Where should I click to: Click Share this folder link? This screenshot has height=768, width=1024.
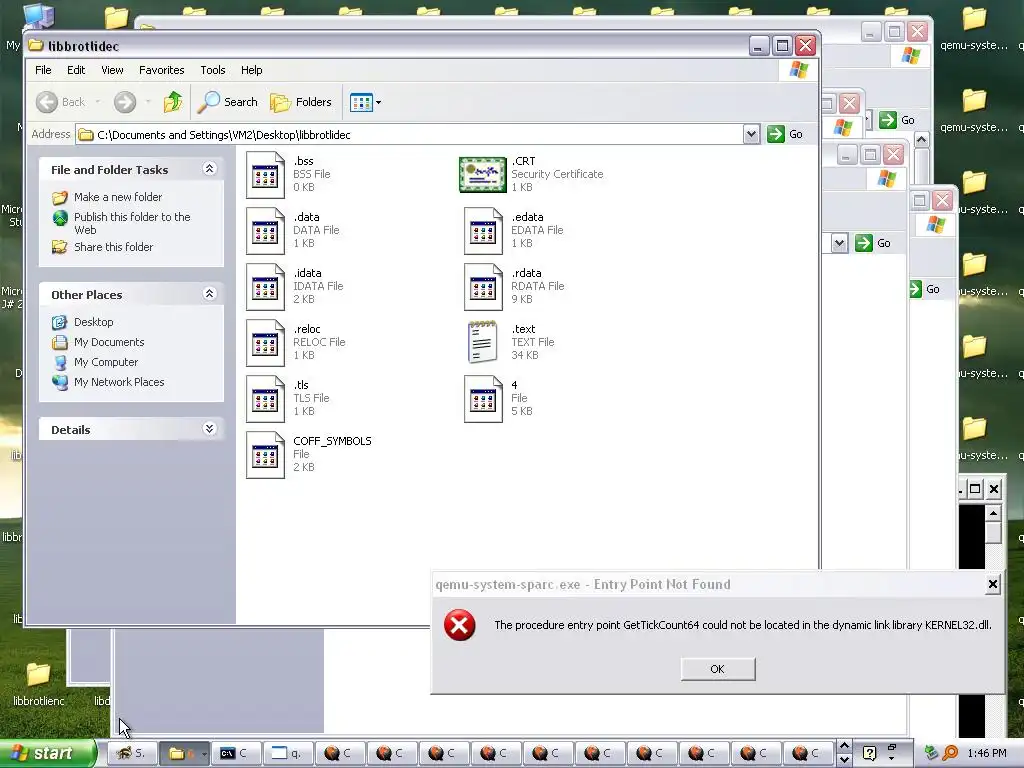[x=113, y=247]
